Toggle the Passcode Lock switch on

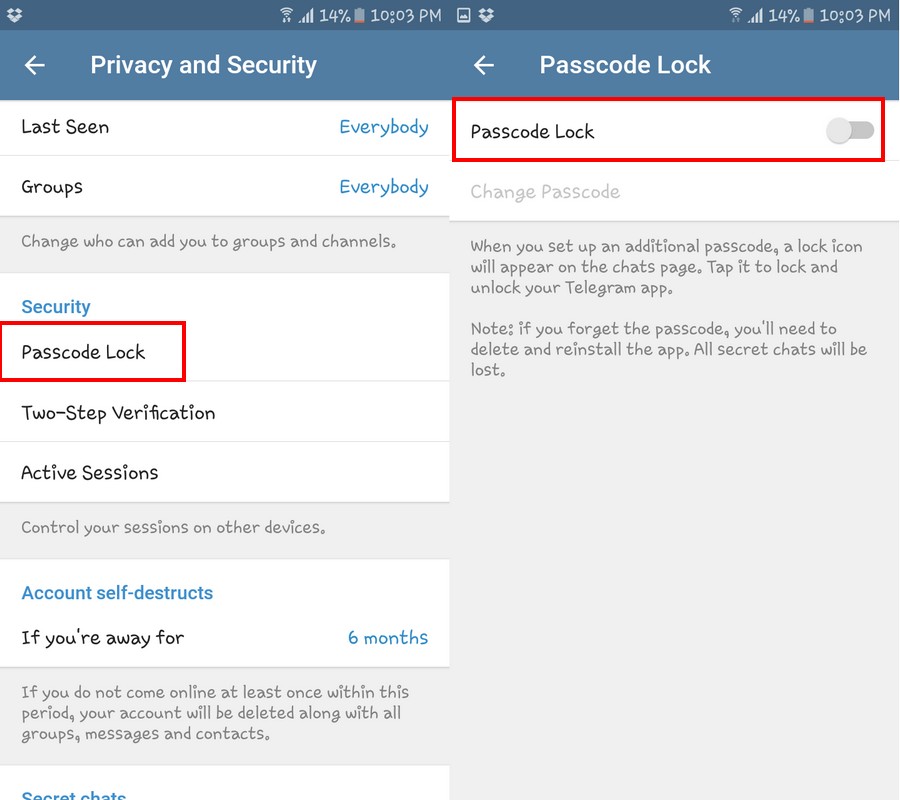point(850,131)
